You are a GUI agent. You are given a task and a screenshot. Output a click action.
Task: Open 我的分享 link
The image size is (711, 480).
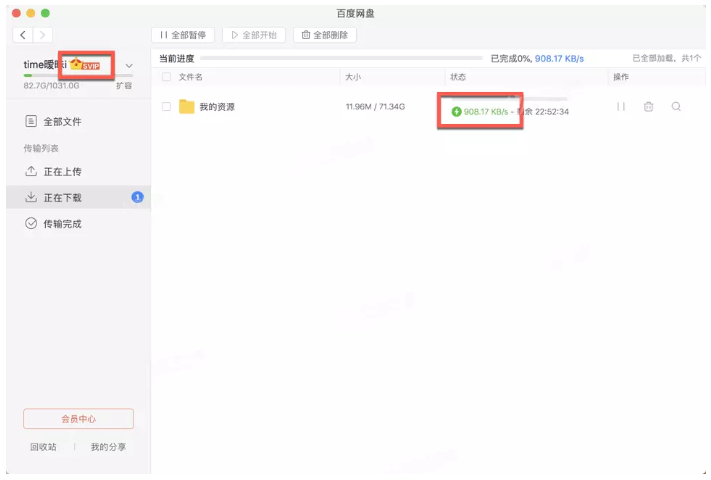tap(108, 447)
